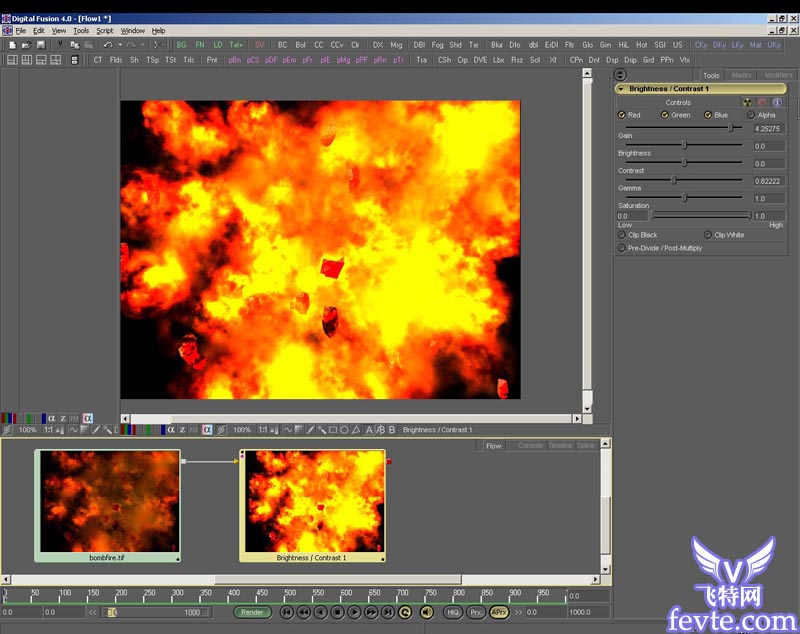Add a BG background tool

point(182,45)
